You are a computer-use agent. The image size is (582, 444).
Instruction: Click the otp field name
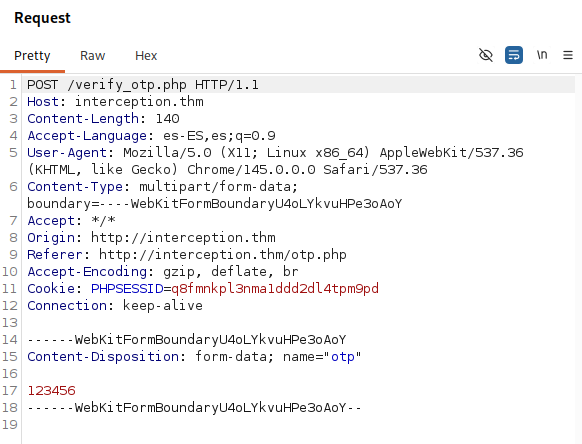pos(343,357)
